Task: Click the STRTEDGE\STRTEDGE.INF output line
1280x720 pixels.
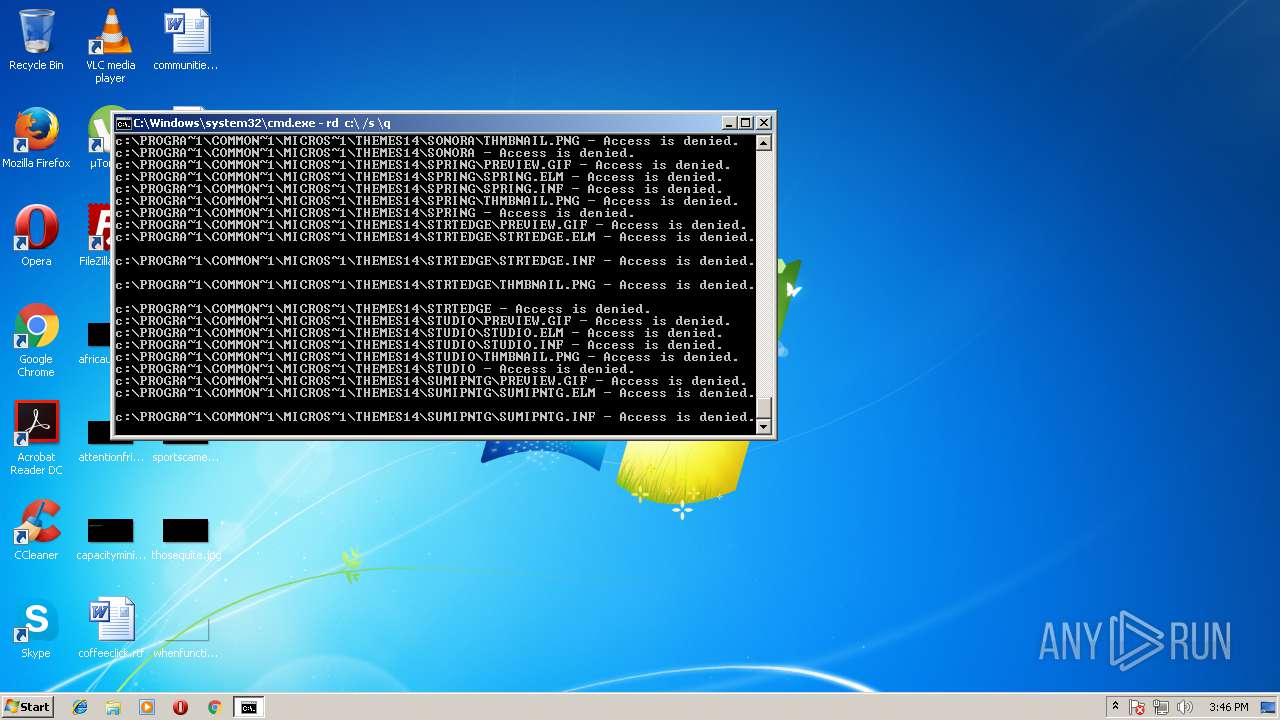Action: pos(435,261)
